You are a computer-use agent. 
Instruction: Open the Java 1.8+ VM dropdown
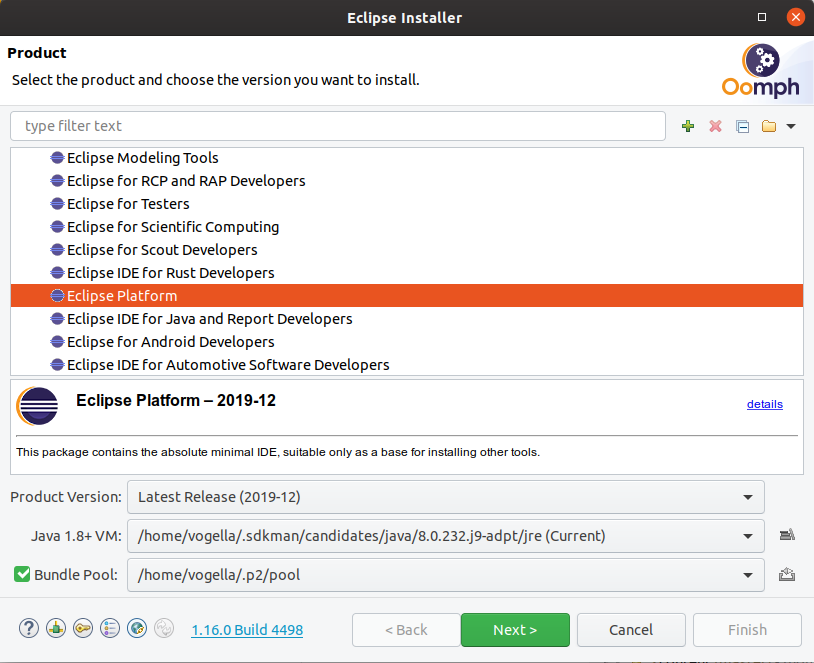pos(445,536)
